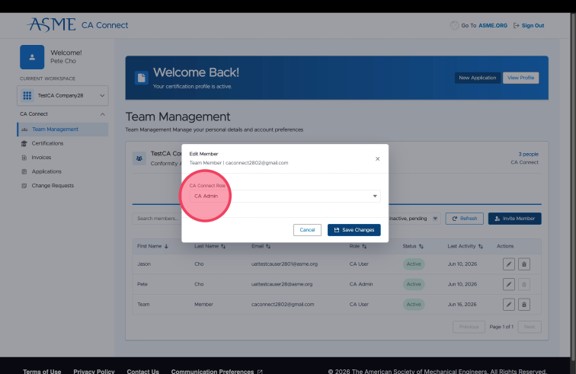Screen dimensions: 576x374
Task: Click the 3 people count text
Action: click(x=528, y=154)
